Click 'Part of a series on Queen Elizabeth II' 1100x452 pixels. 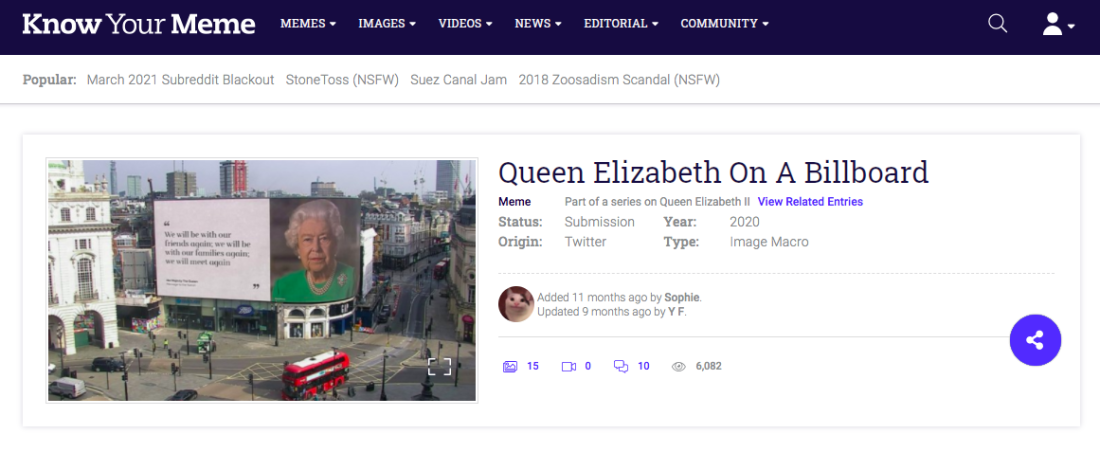(657, 201)
